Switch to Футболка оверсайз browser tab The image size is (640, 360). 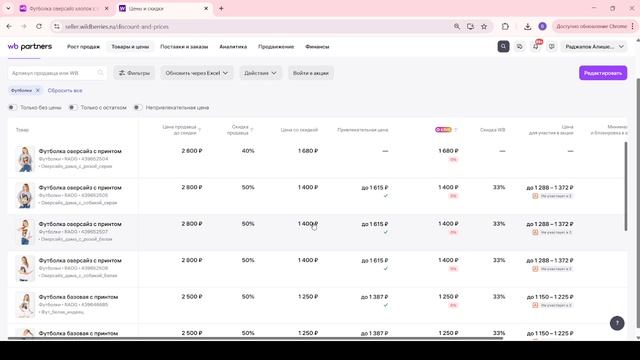(x=64, y=8)
